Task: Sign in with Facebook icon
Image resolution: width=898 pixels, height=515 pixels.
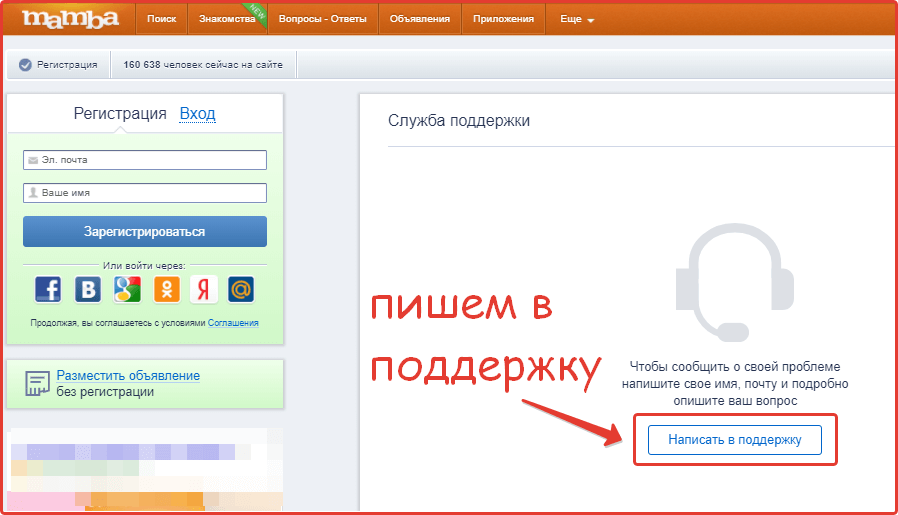Action: (x=48, y=289)
